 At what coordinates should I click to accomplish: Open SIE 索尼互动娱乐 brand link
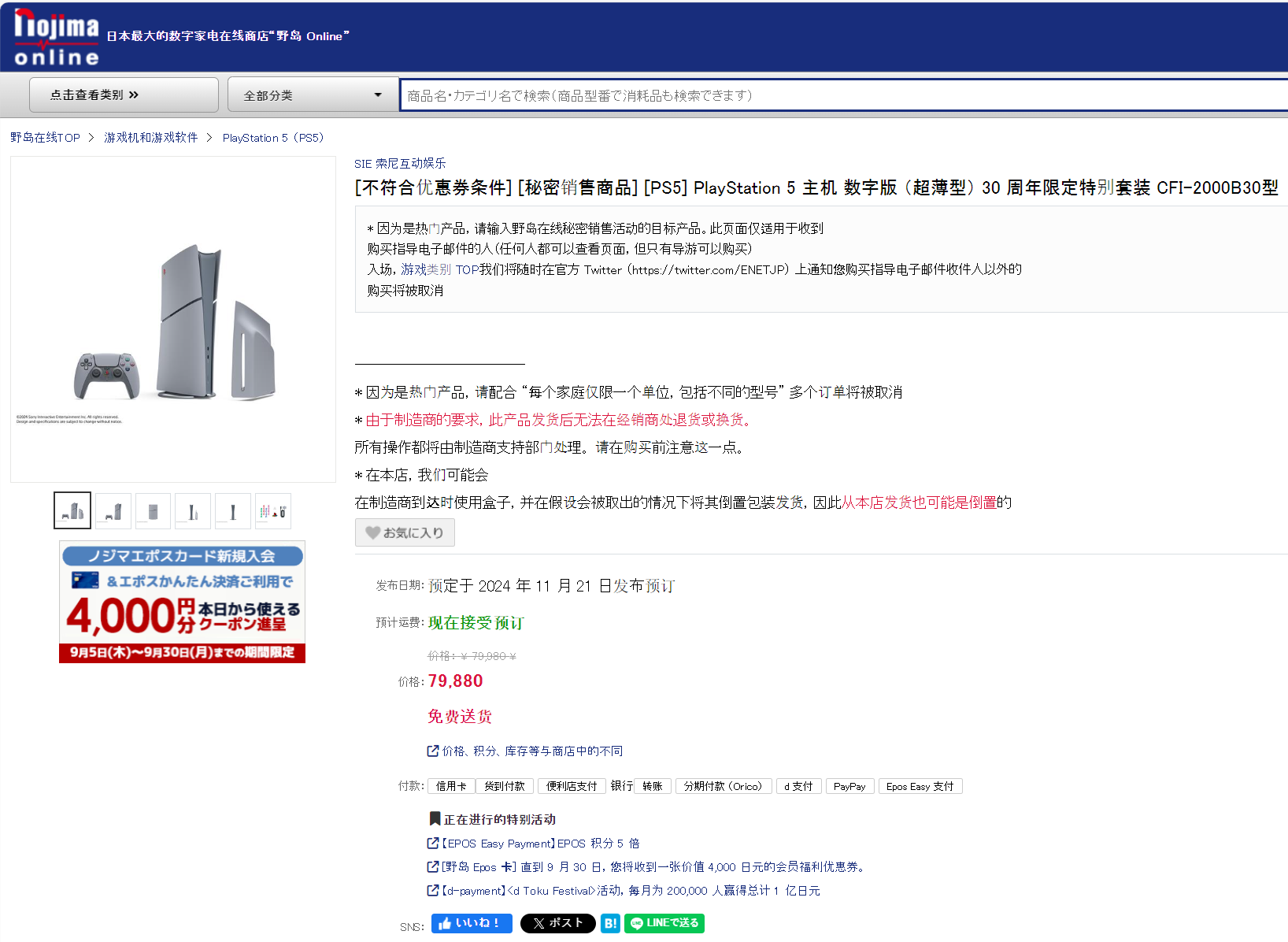pos(400,163)
